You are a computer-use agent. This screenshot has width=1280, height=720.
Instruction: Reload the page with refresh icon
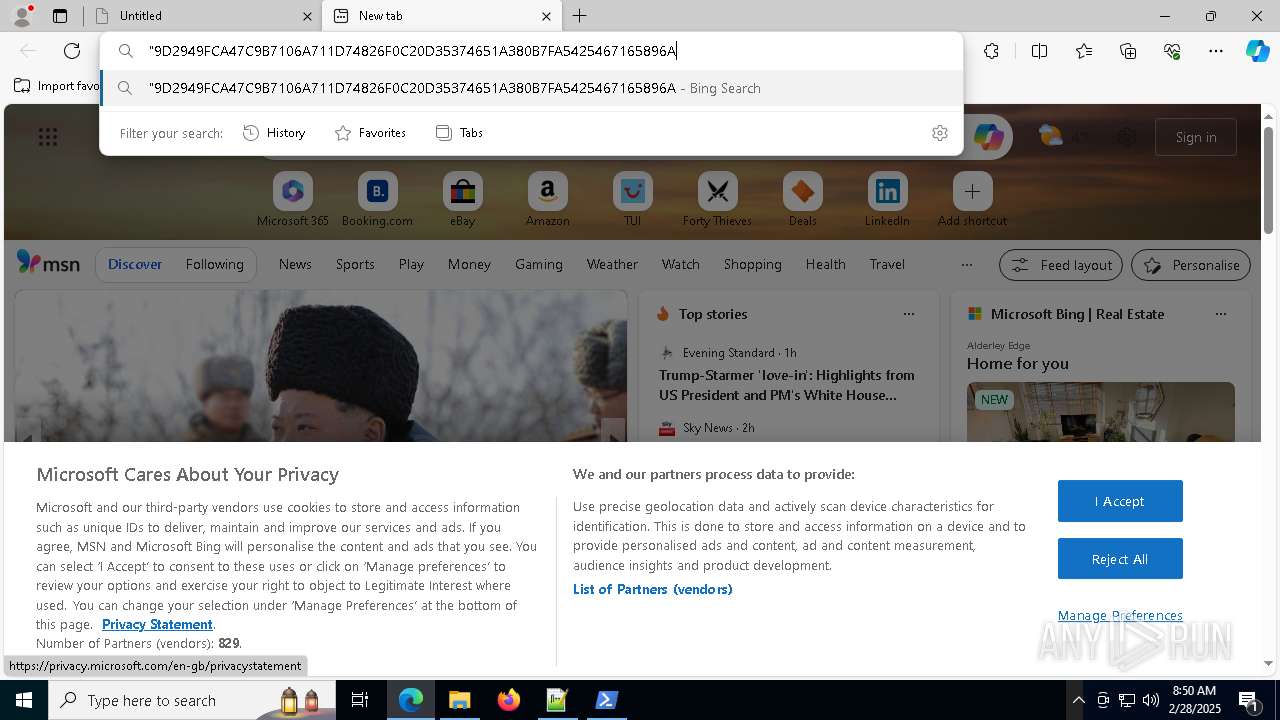click(72, 51)
